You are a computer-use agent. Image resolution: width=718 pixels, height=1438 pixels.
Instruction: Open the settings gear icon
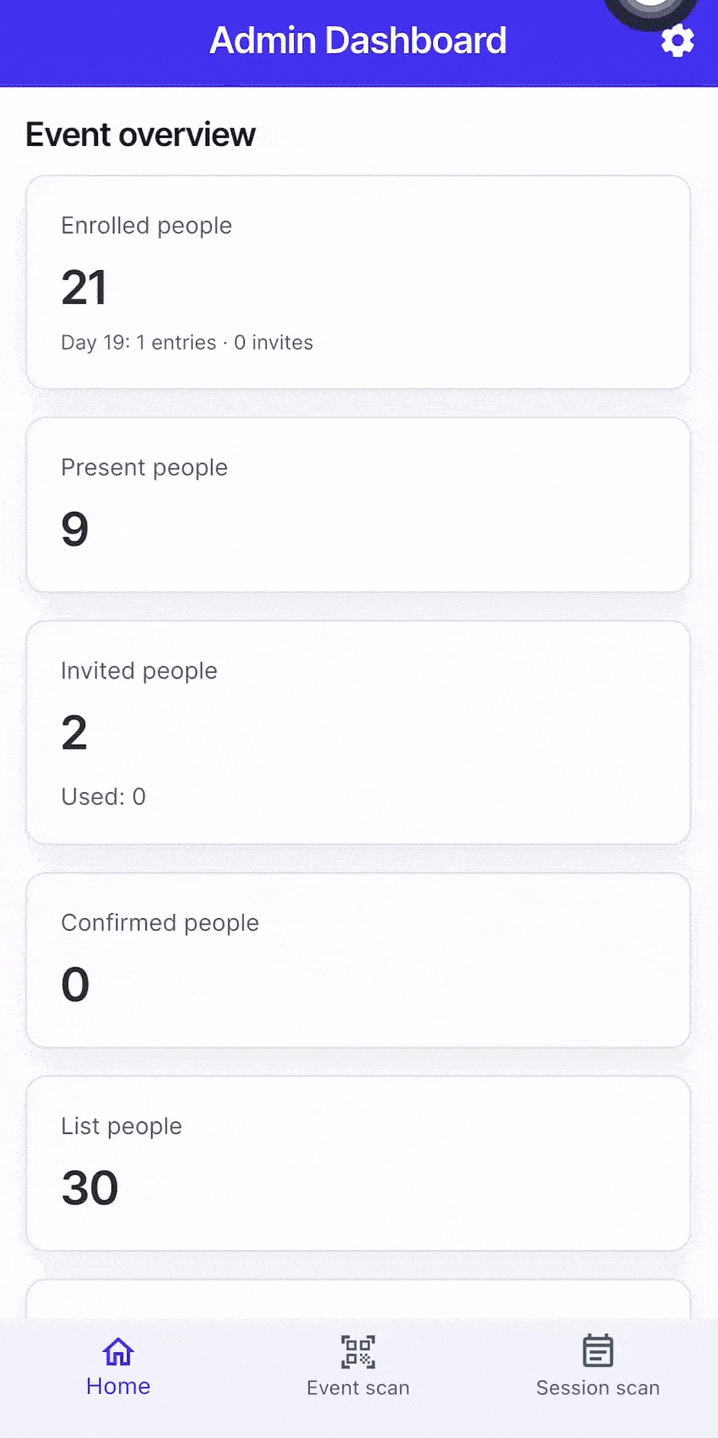[677, 41]
